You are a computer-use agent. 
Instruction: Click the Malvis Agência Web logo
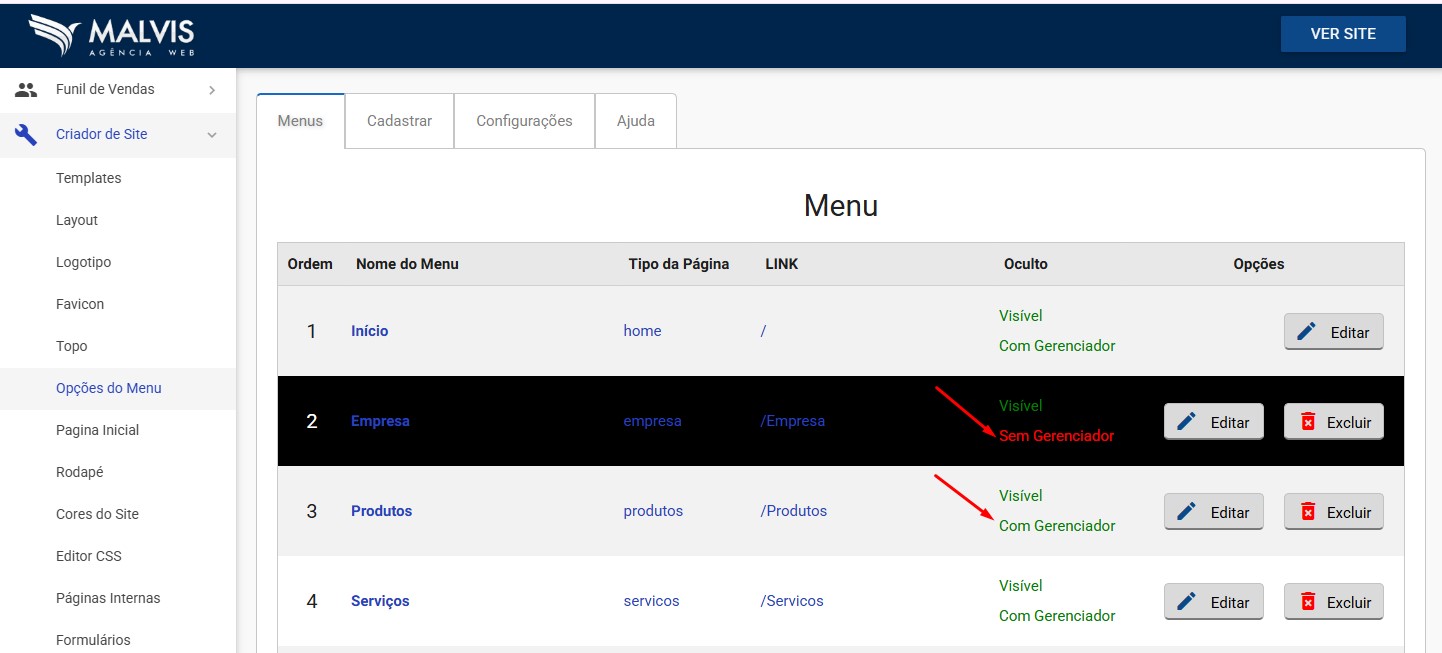tap(111, 35)
